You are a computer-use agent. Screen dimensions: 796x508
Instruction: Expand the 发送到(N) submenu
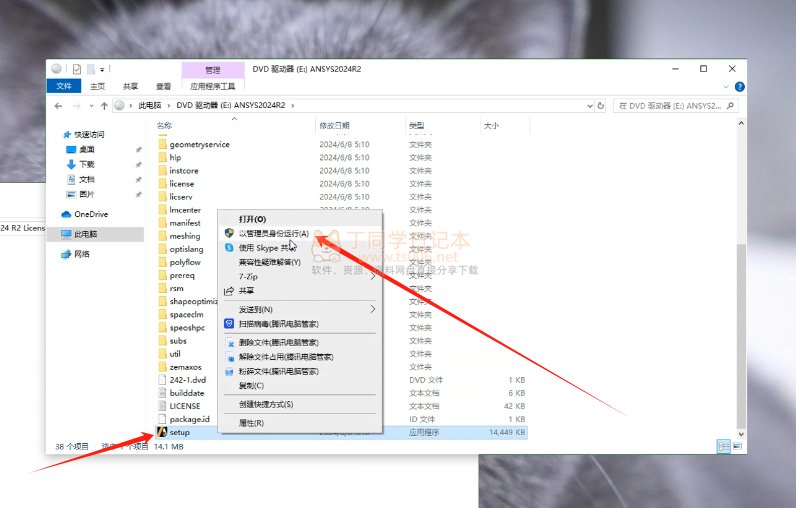pos(301,309)
